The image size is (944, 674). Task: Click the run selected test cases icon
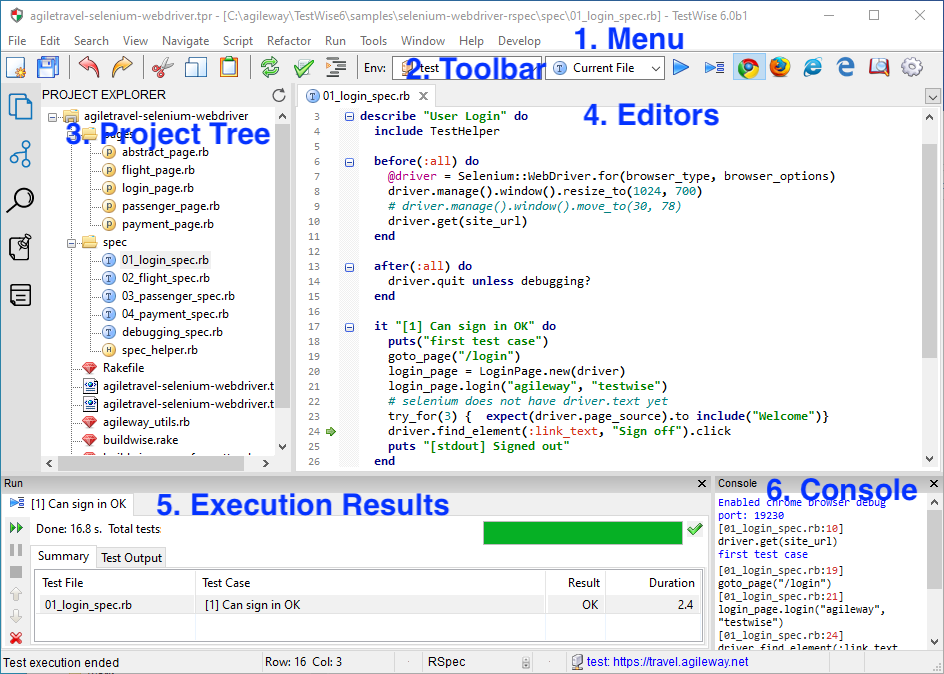715,67
